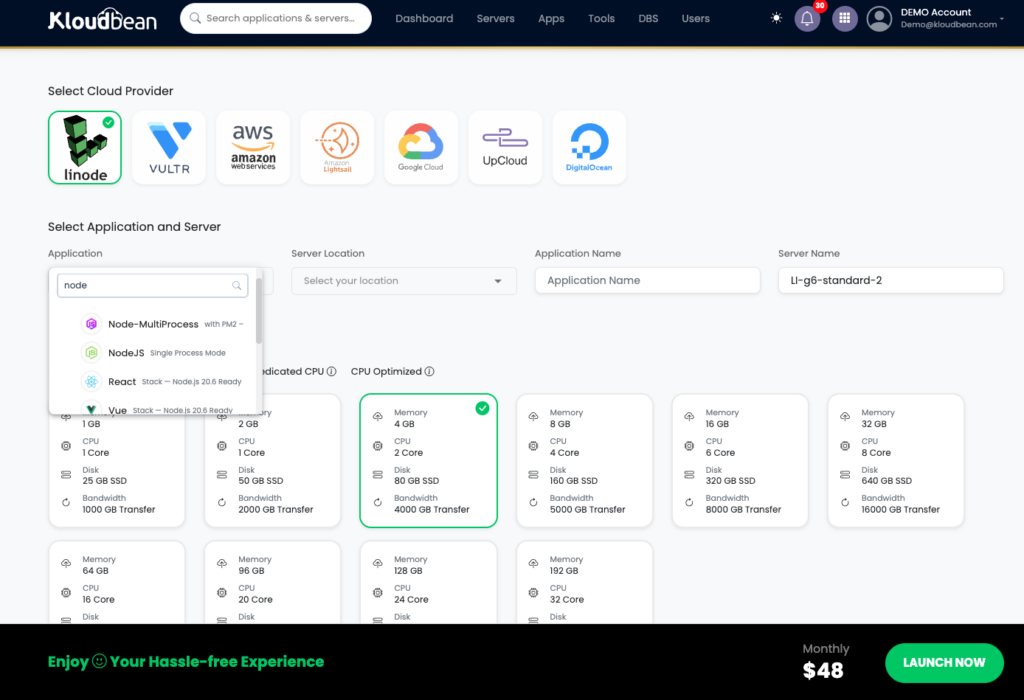Image resolution: width=1024 pixels, height=700 pixels.
Task: Choose the selected 4 GB 2 Core plan
Action: point(428,460)
